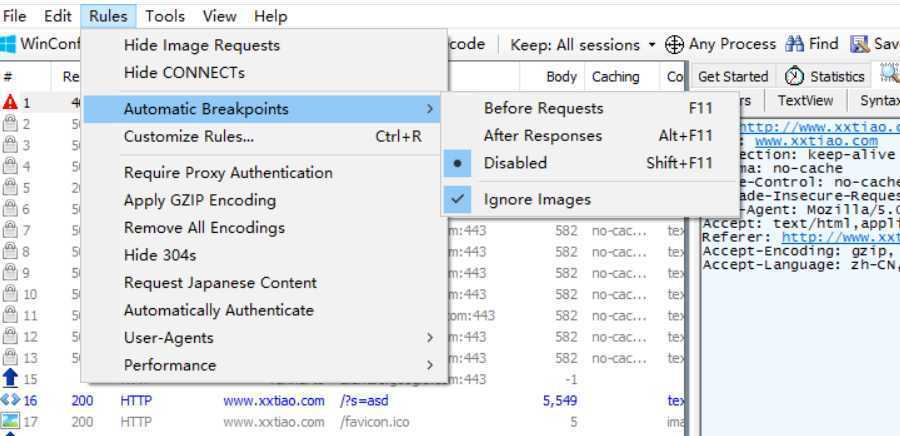Select the favicon.ico image session icon

coord(10,422)
